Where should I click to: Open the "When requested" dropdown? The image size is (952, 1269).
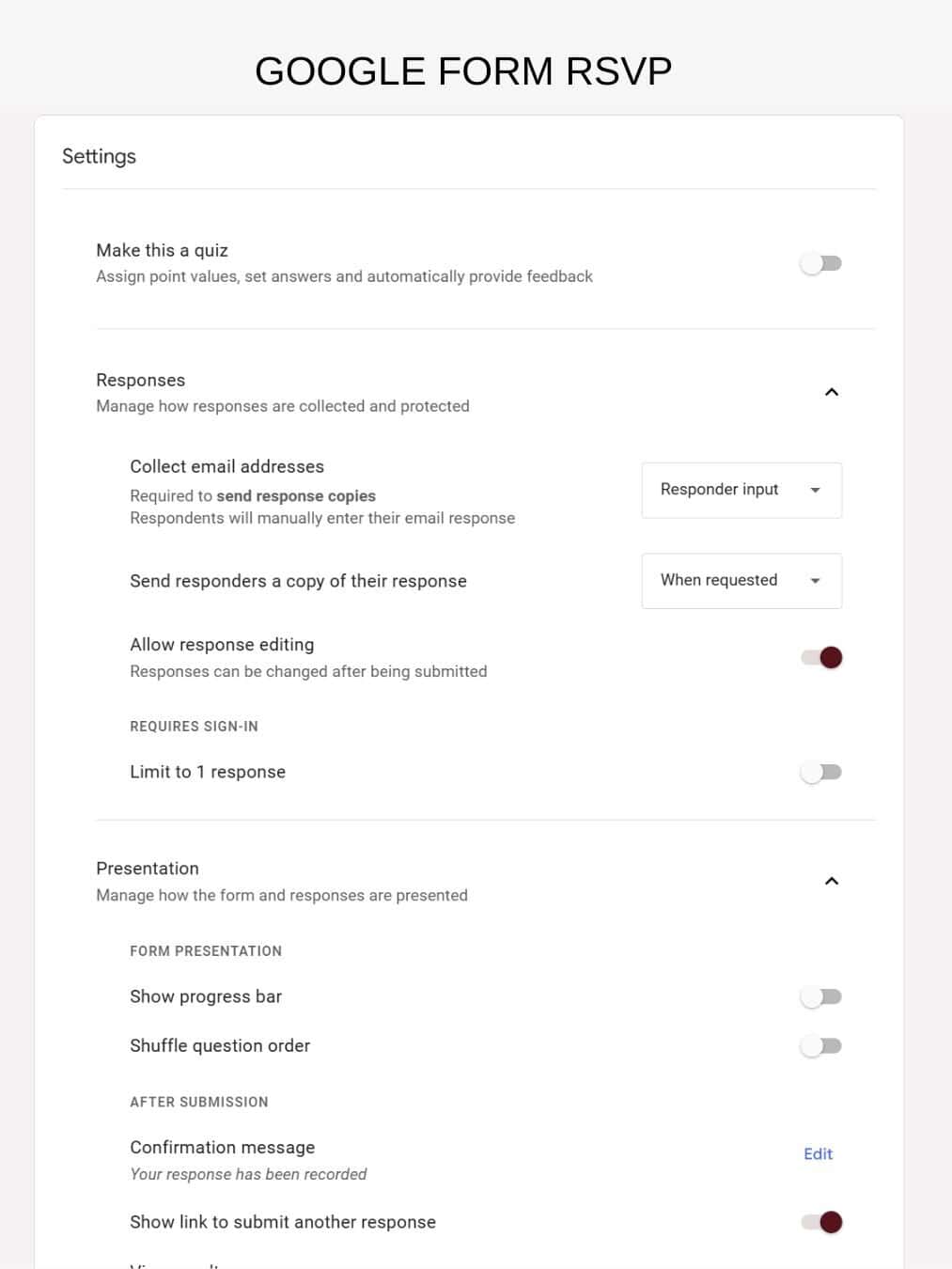tap(741, 581)
